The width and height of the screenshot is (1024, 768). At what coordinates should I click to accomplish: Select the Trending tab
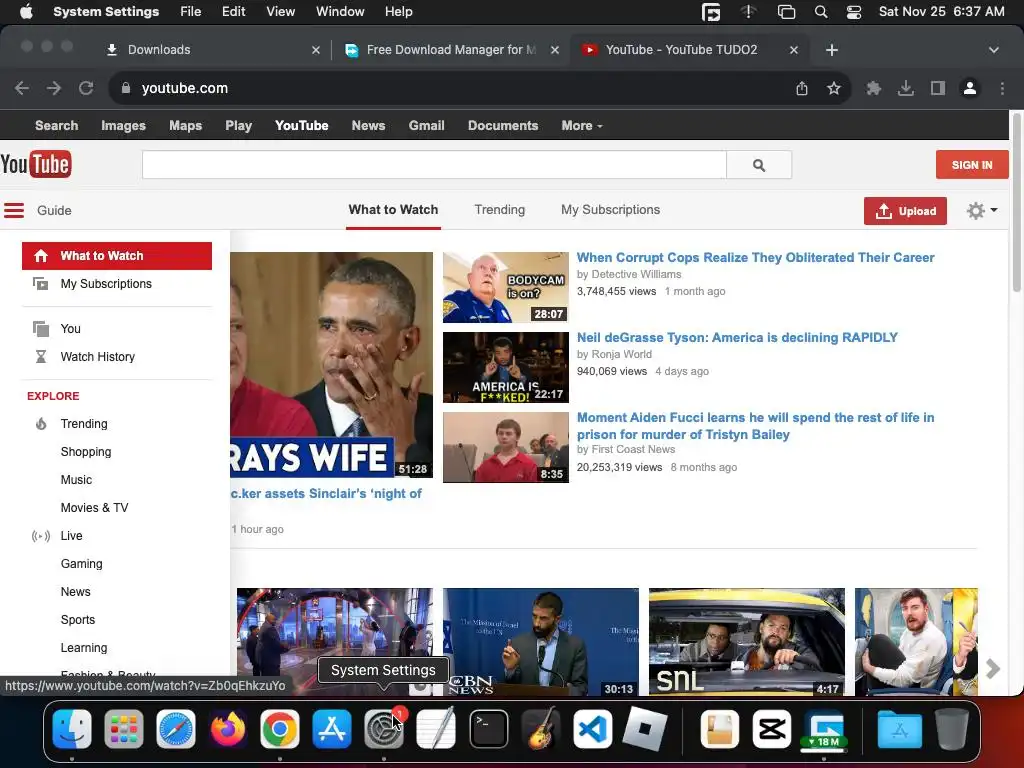tap(500, 210)
